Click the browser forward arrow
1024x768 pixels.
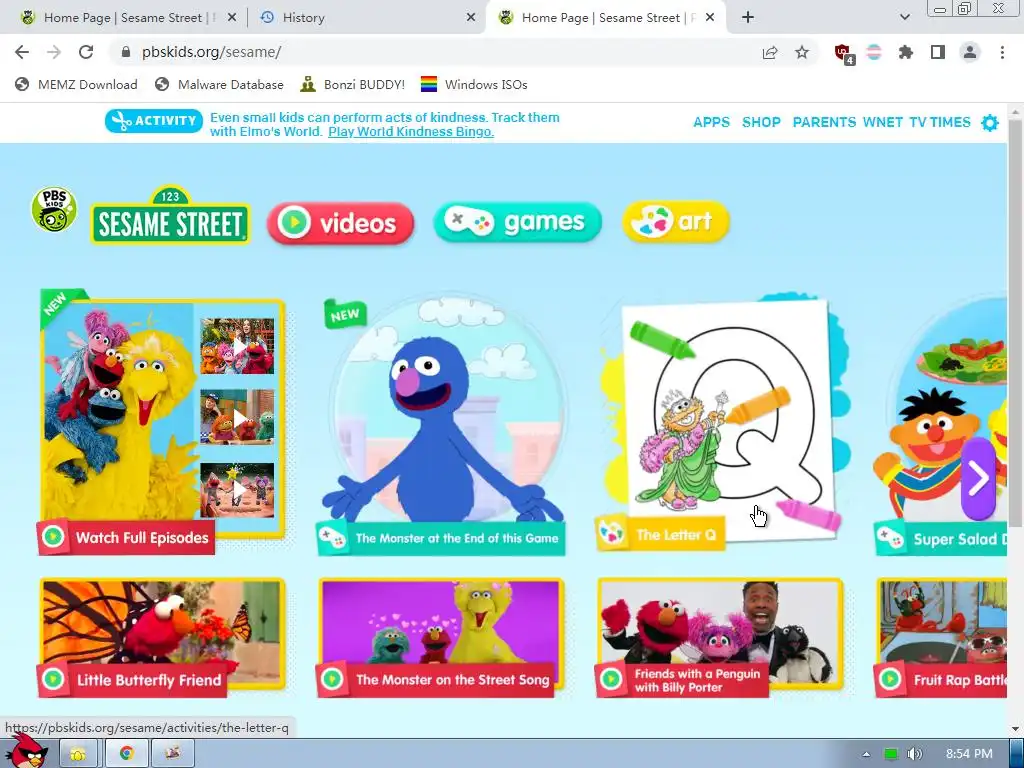54,52
